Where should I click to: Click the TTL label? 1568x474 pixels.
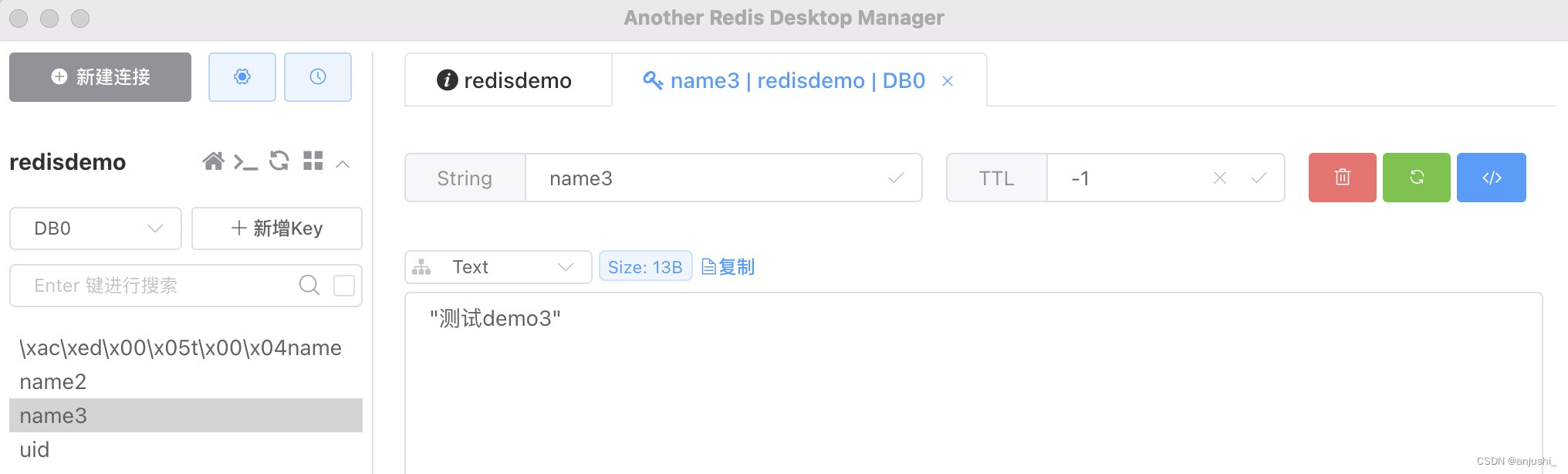click(997, 178)
